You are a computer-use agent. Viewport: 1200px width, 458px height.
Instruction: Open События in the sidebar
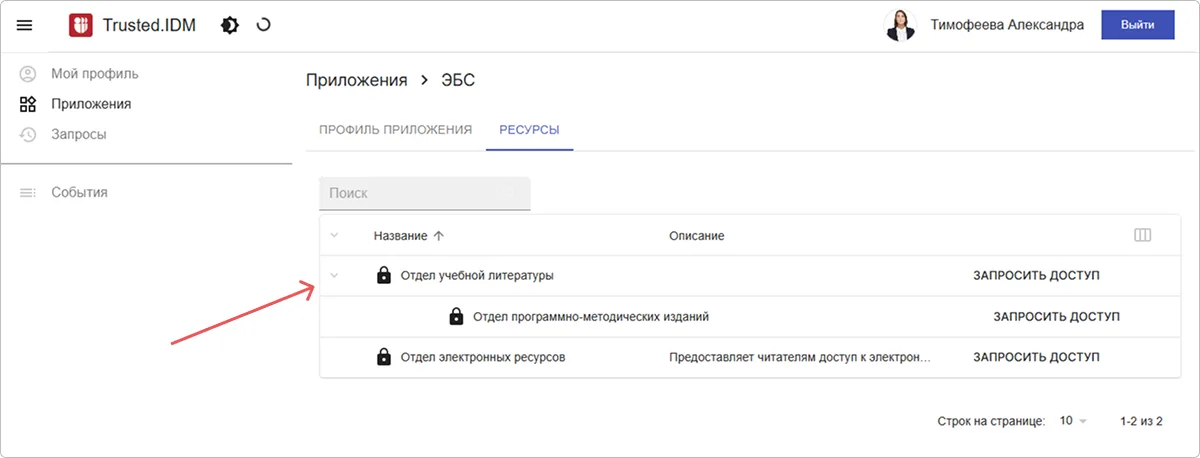(x=79, y=192)
